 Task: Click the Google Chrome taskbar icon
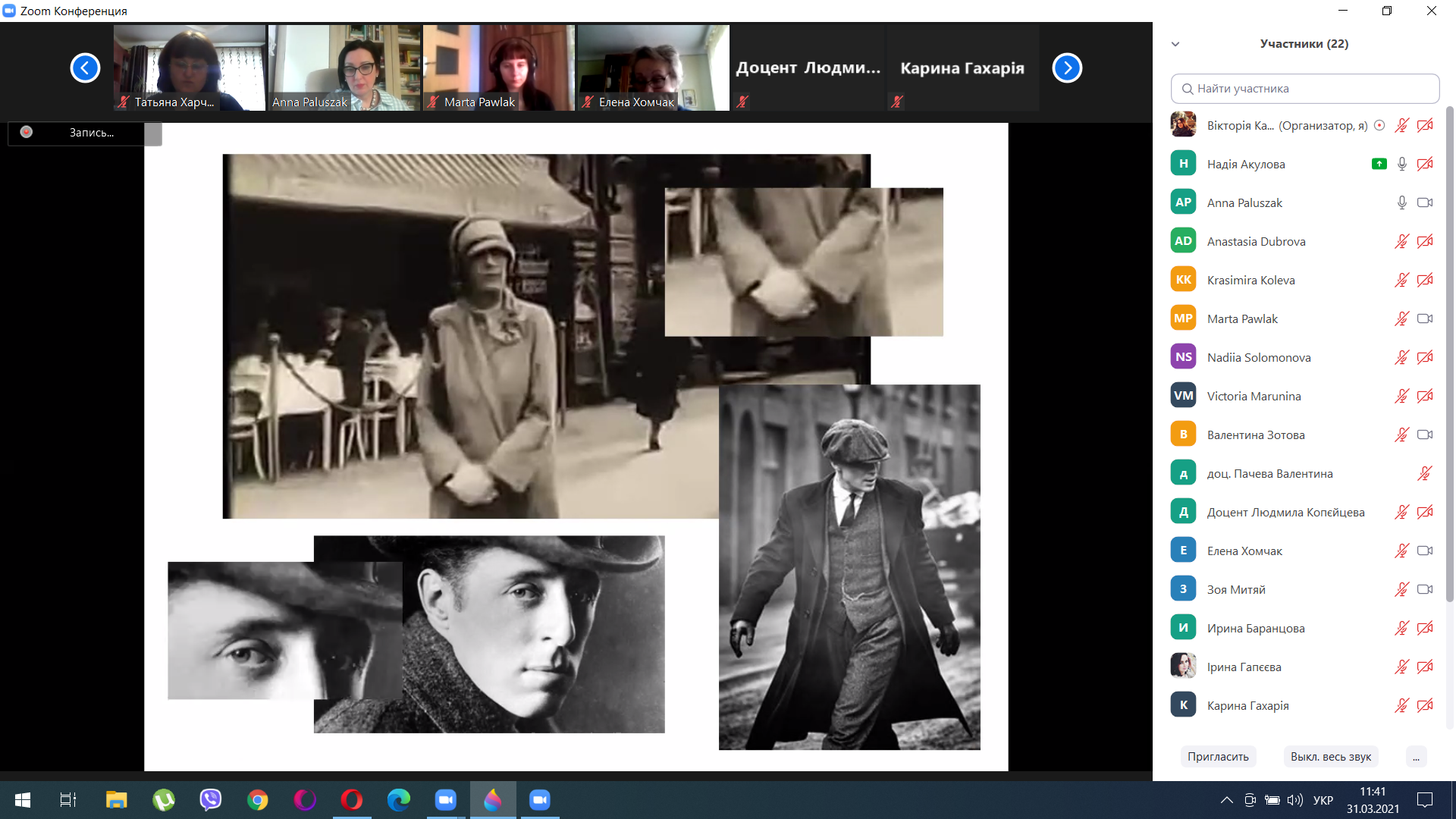coord(258,800)
